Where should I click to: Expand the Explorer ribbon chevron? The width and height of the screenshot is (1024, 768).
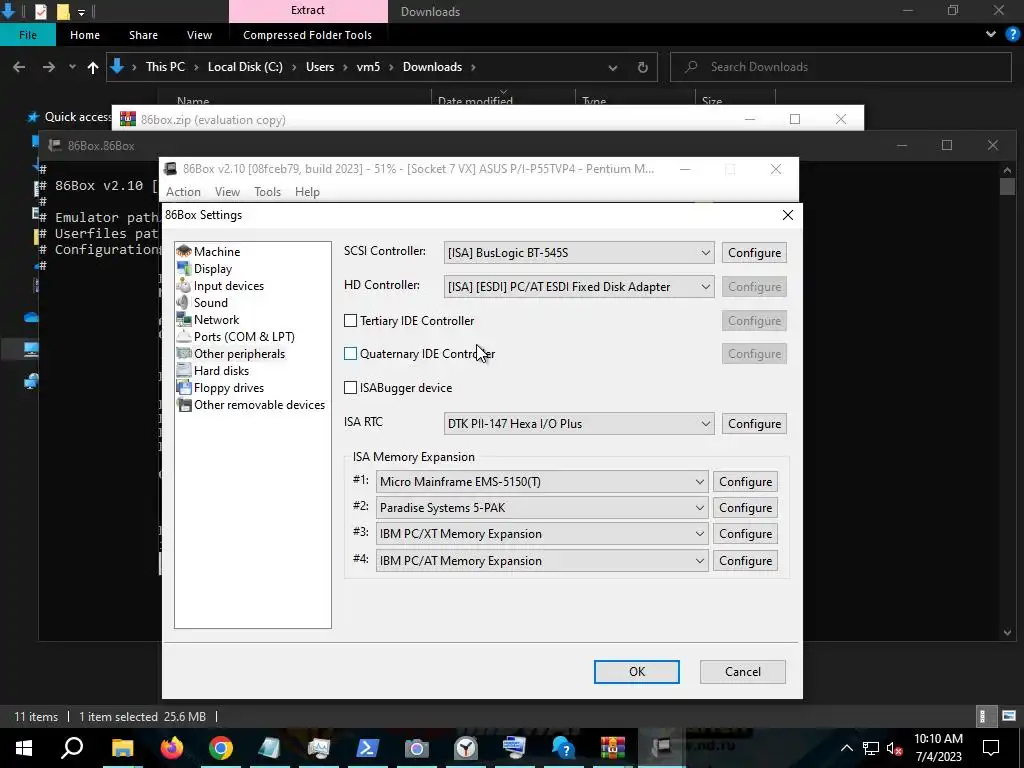coord(991,35)
